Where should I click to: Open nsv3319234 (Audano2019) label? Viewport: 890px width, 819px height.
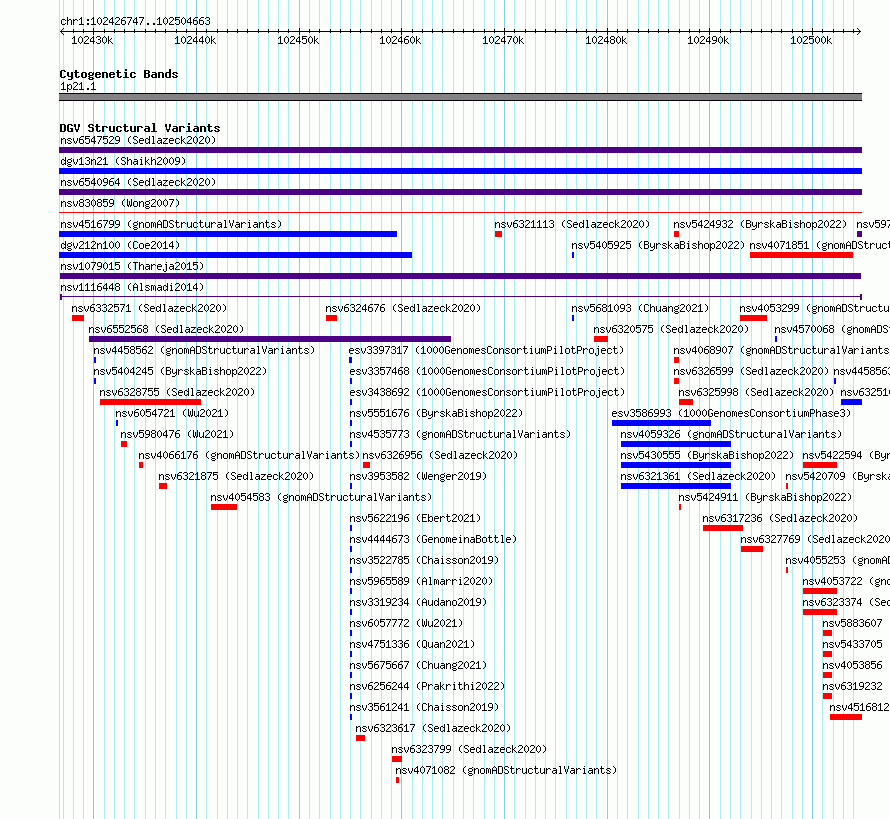[x=418, y=602]
